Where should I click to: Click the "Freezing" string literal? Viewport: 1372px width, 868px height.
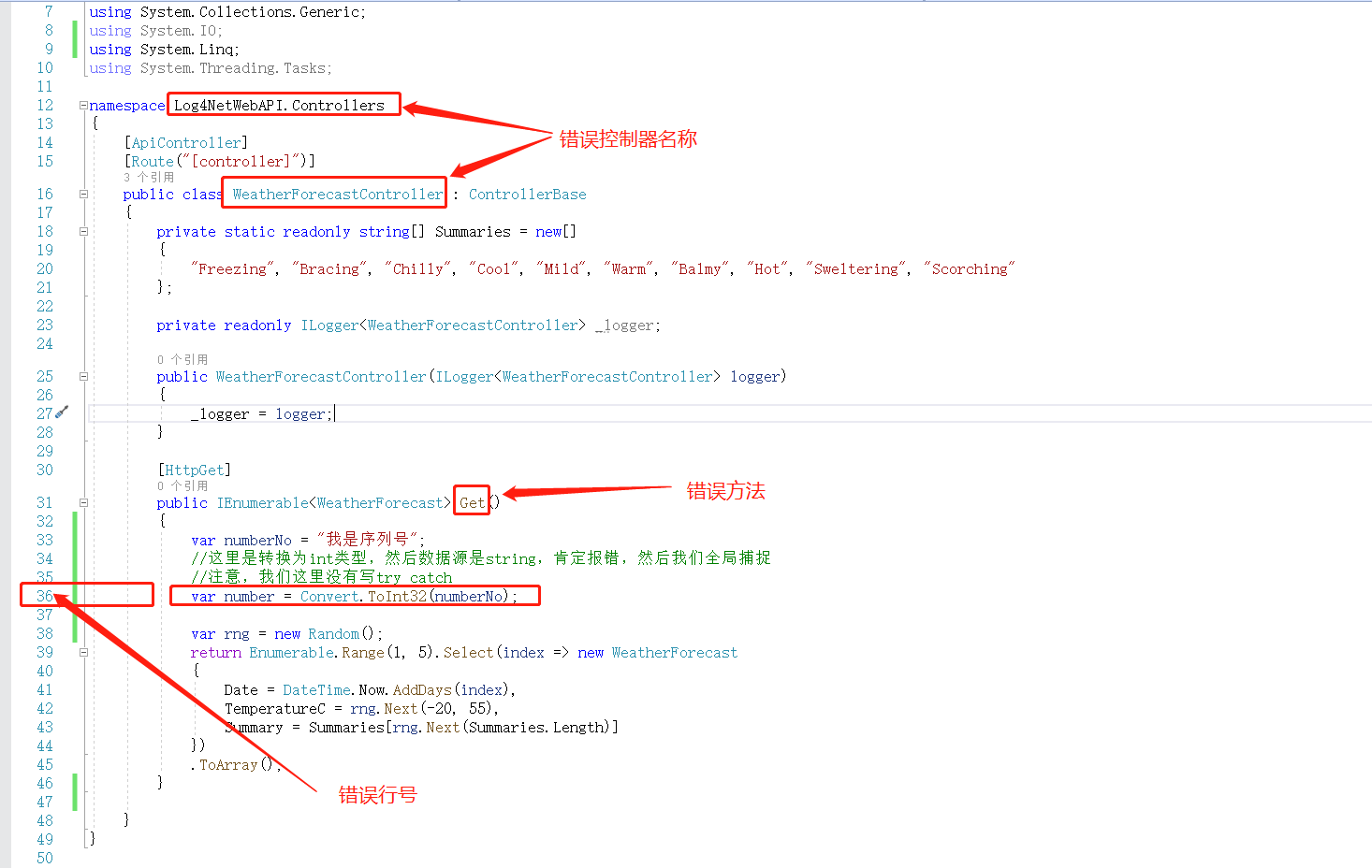coord(232,269)
